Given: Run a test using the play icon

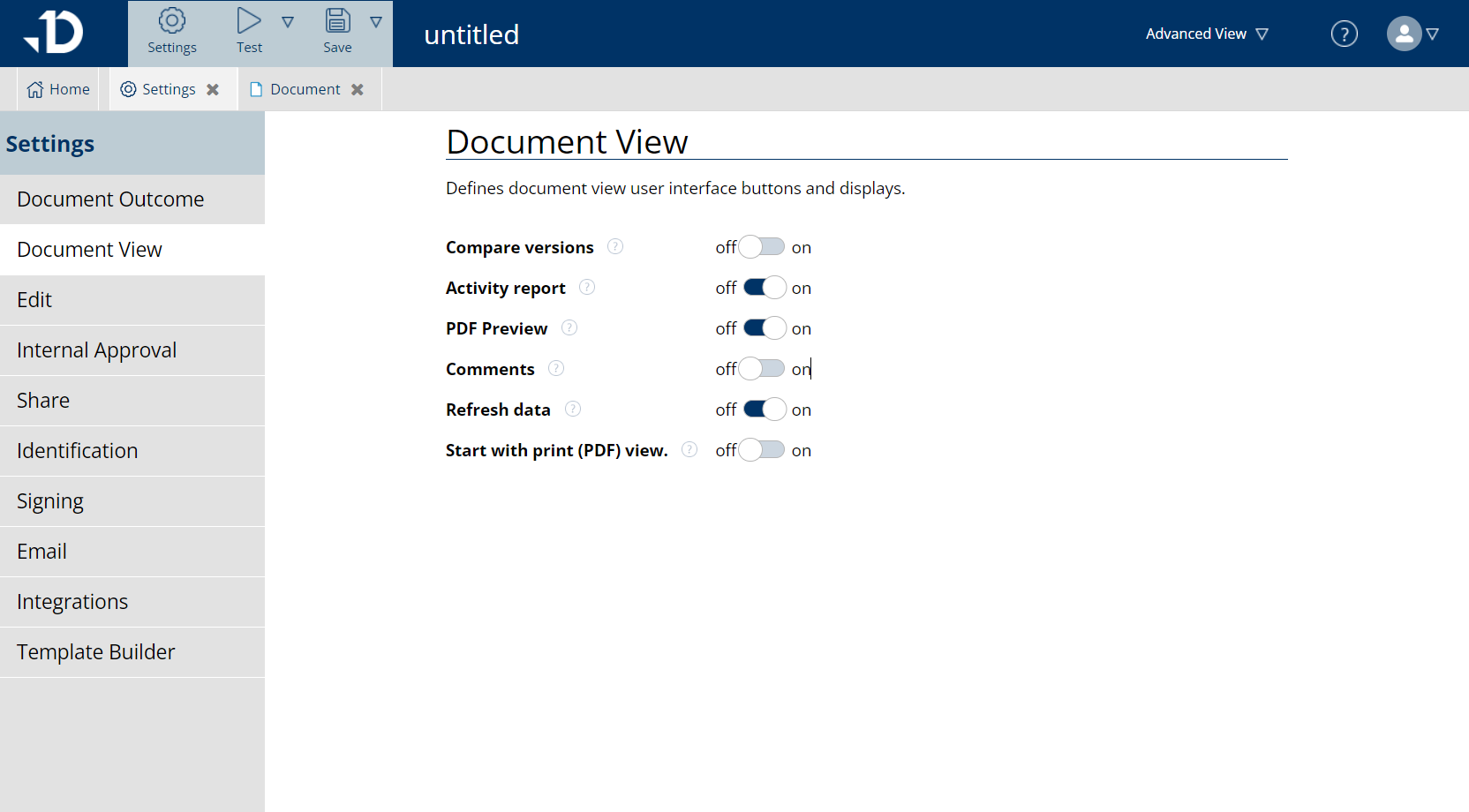Looking at the screenshot, I should [x=248, y=19].
